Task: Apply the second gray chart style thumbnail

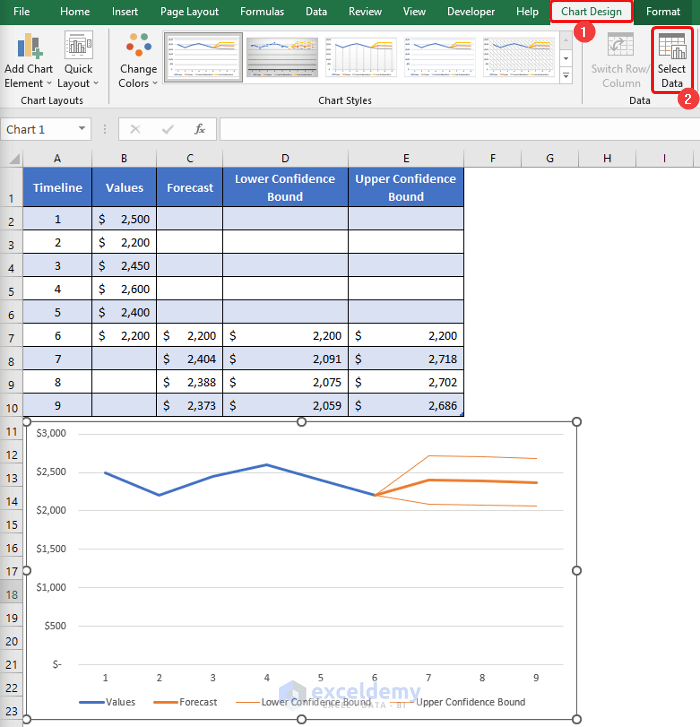Action: 282,59
